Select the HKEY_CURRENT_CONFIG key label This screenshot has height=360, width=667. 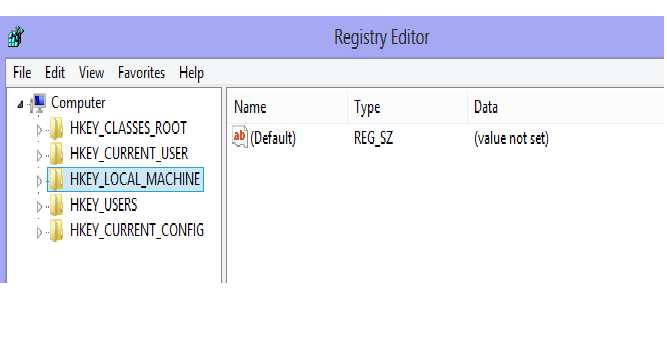pyautogui.click(x=137, y=230)
